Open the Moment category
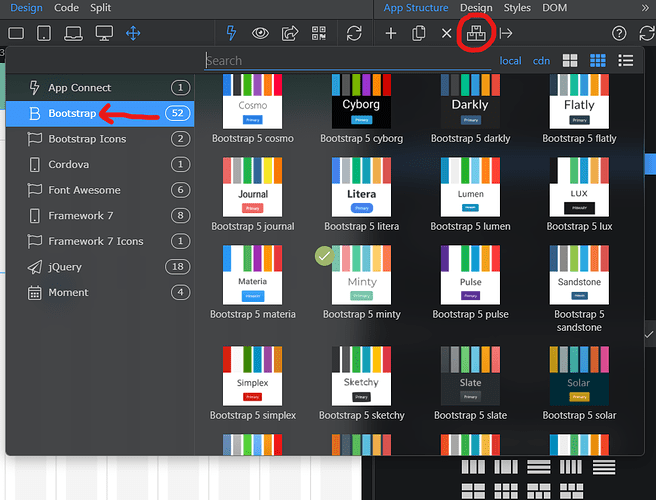656x500 pixels. (x=100, y=292)
